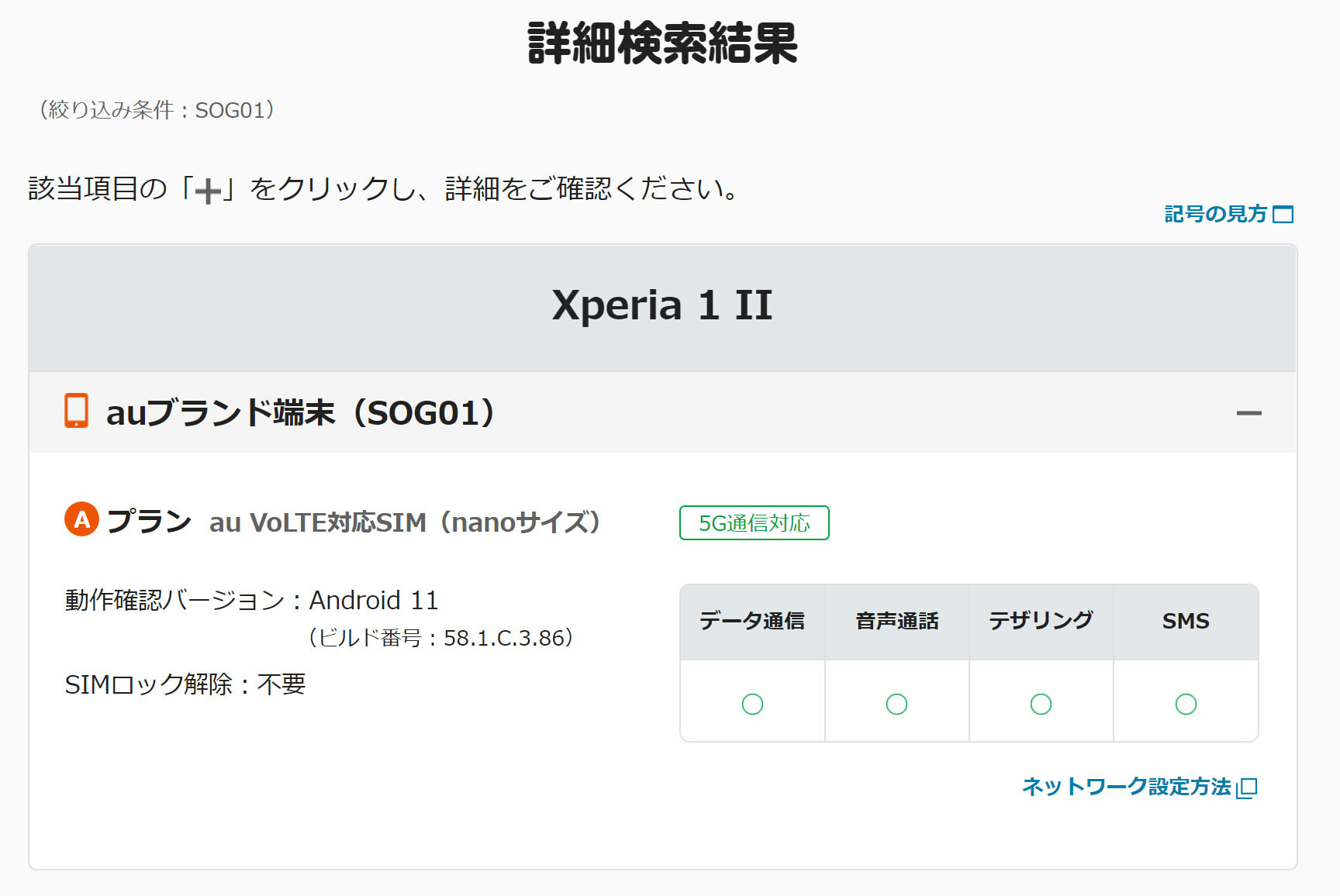Click the green circle under データ通信
1340x896 pixels.
coord(752,704)
